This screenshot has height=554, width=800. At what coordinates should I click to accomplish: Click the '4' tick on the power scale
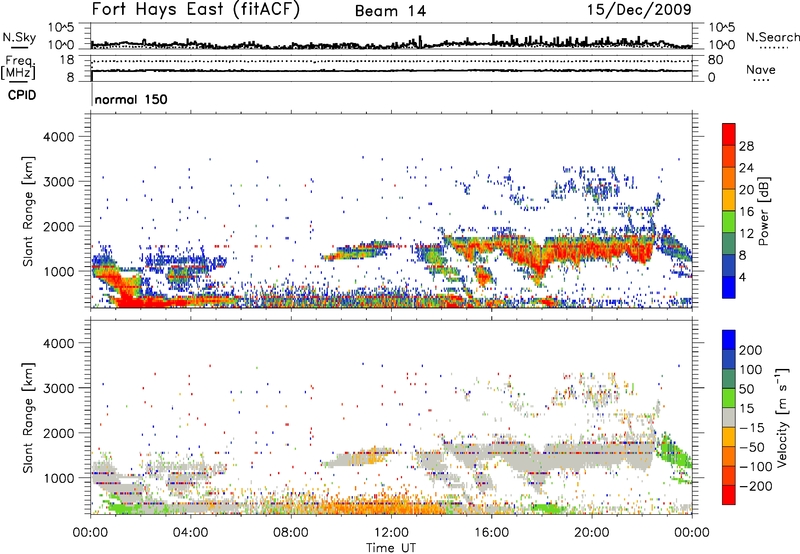point(742,278)
